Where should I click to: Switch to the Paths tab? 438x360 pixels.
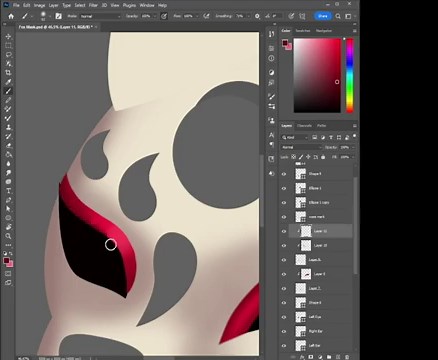(322, 126)
